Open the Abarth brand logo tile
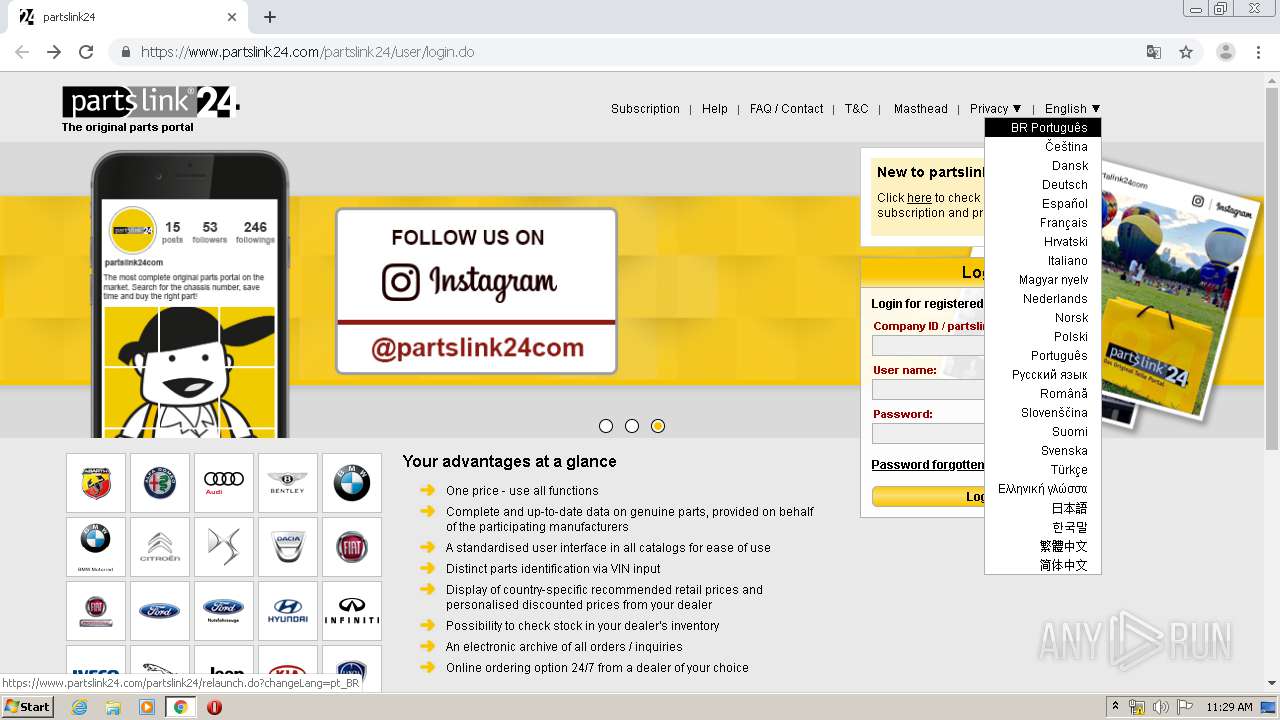 coord(96,483)
